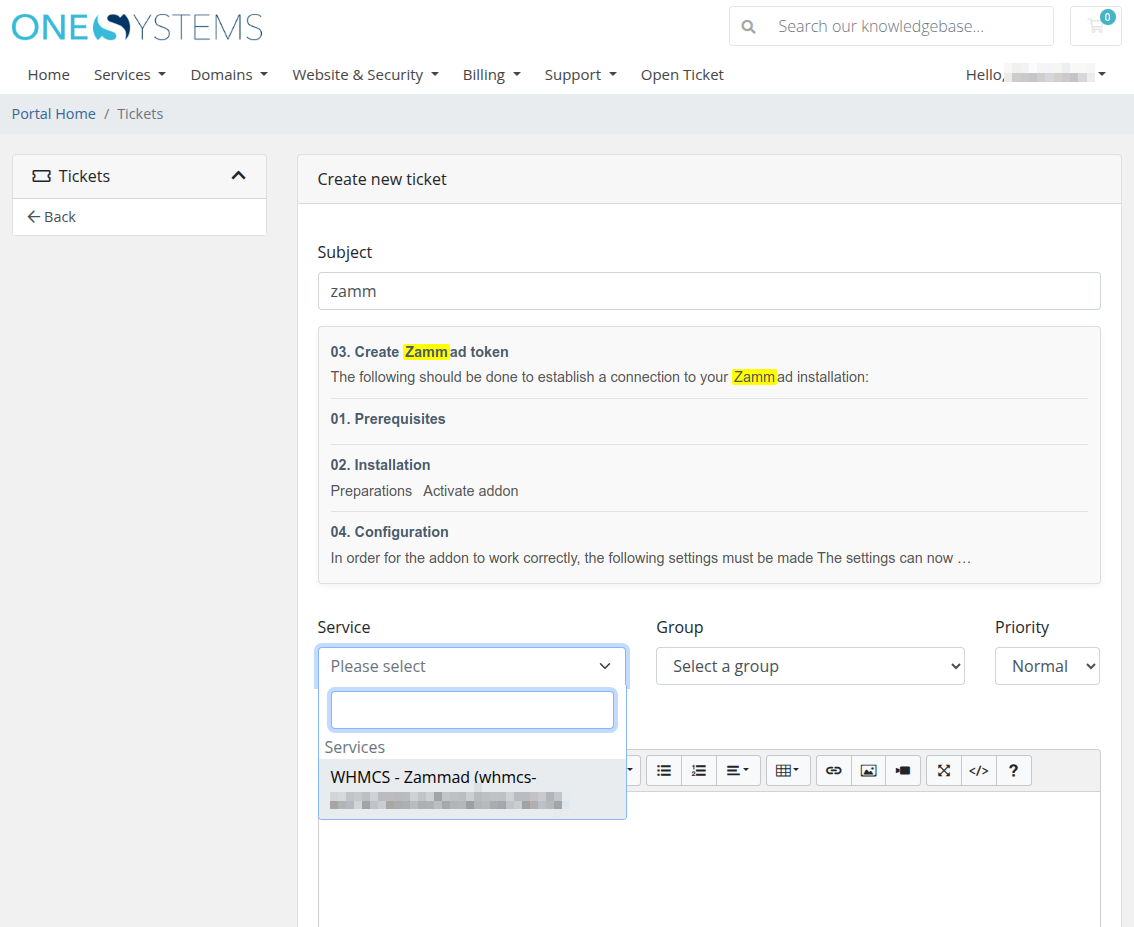
Task: Switch to code view icon
Action: coord(979,771)
